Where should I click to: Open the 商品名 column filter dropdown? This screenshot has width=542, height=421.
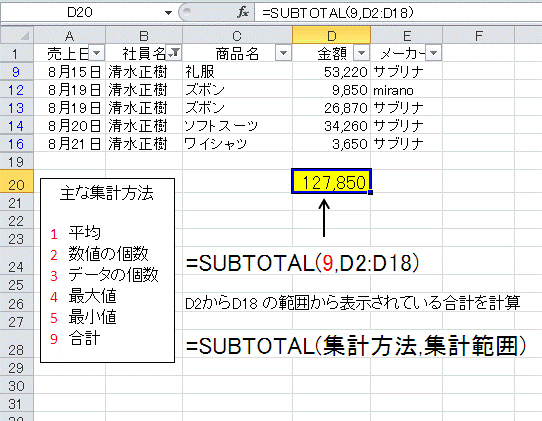pos(283,53)
